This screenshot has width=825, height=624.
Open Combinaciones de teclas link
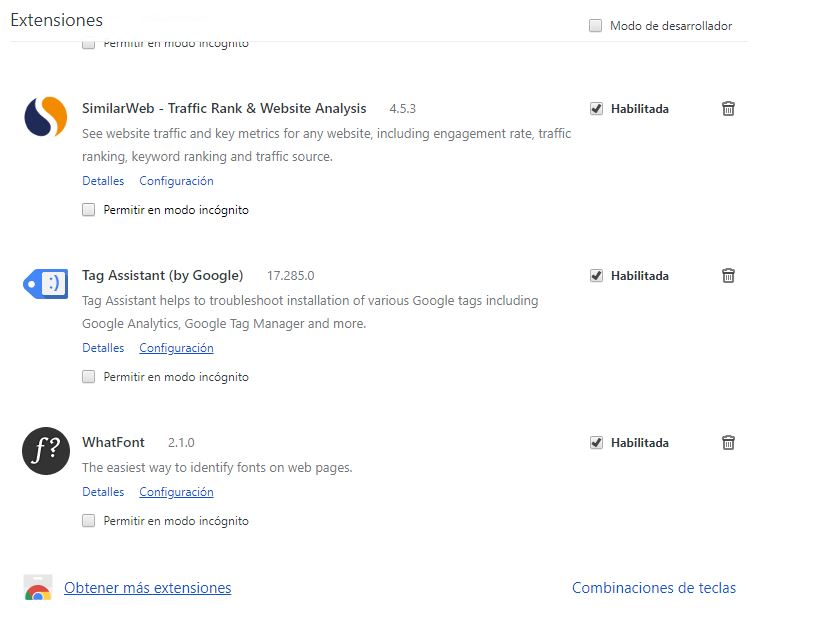(x=654, y=588)
